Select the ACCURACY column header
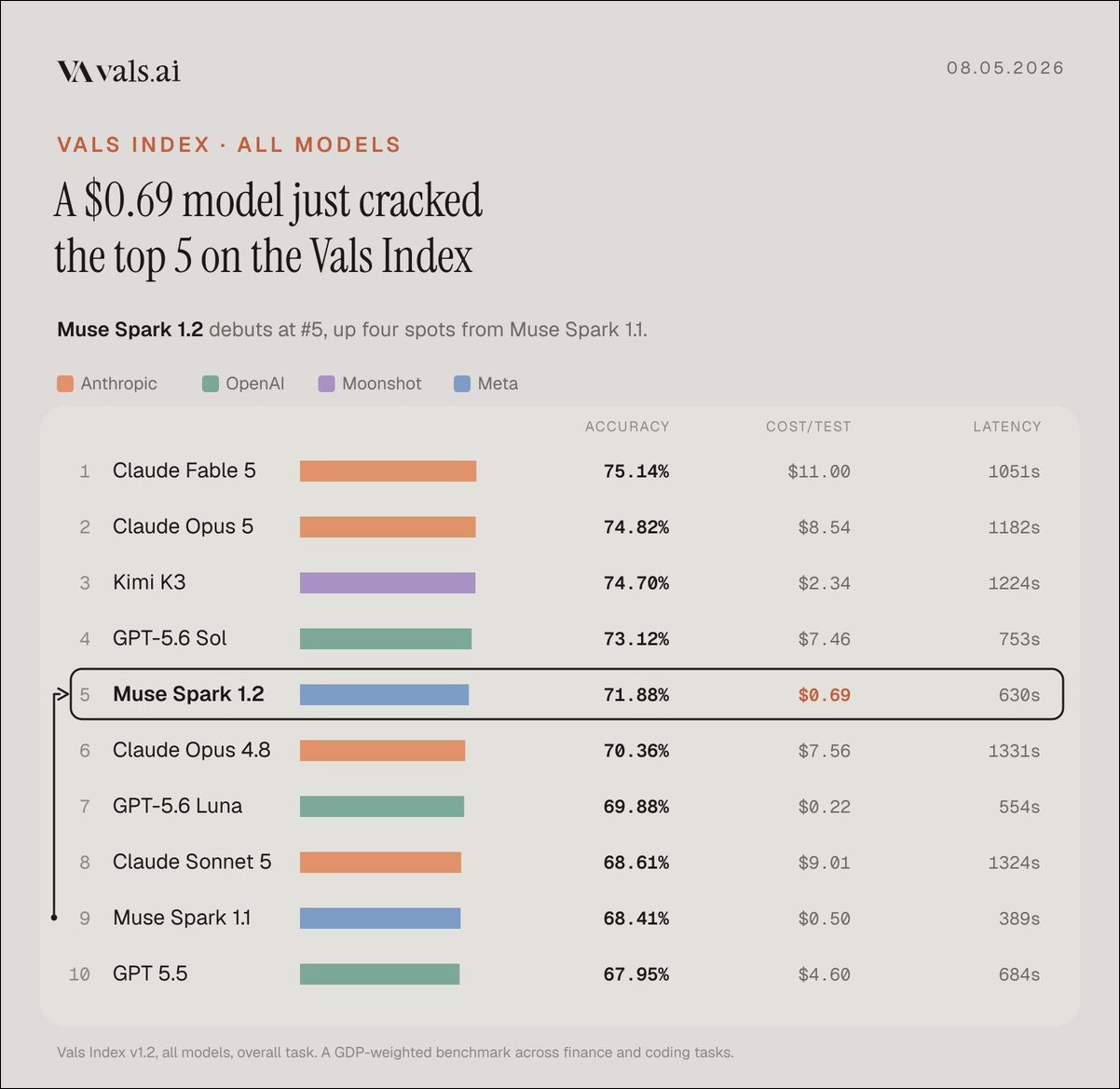Viewport: 1120px width, 1089px height. click(627, 427)
